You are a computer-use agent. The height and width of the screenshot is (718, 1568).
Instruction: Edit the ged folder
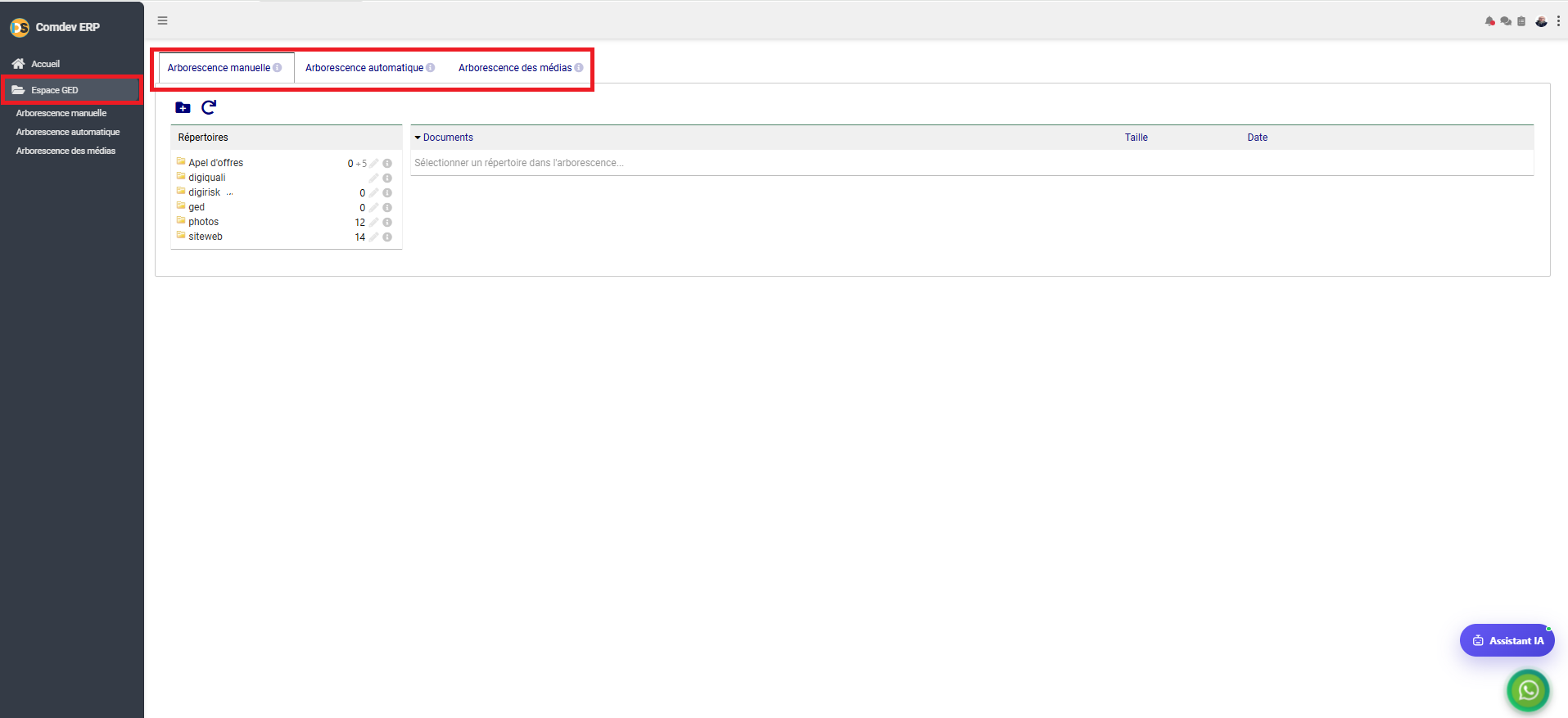374,208
